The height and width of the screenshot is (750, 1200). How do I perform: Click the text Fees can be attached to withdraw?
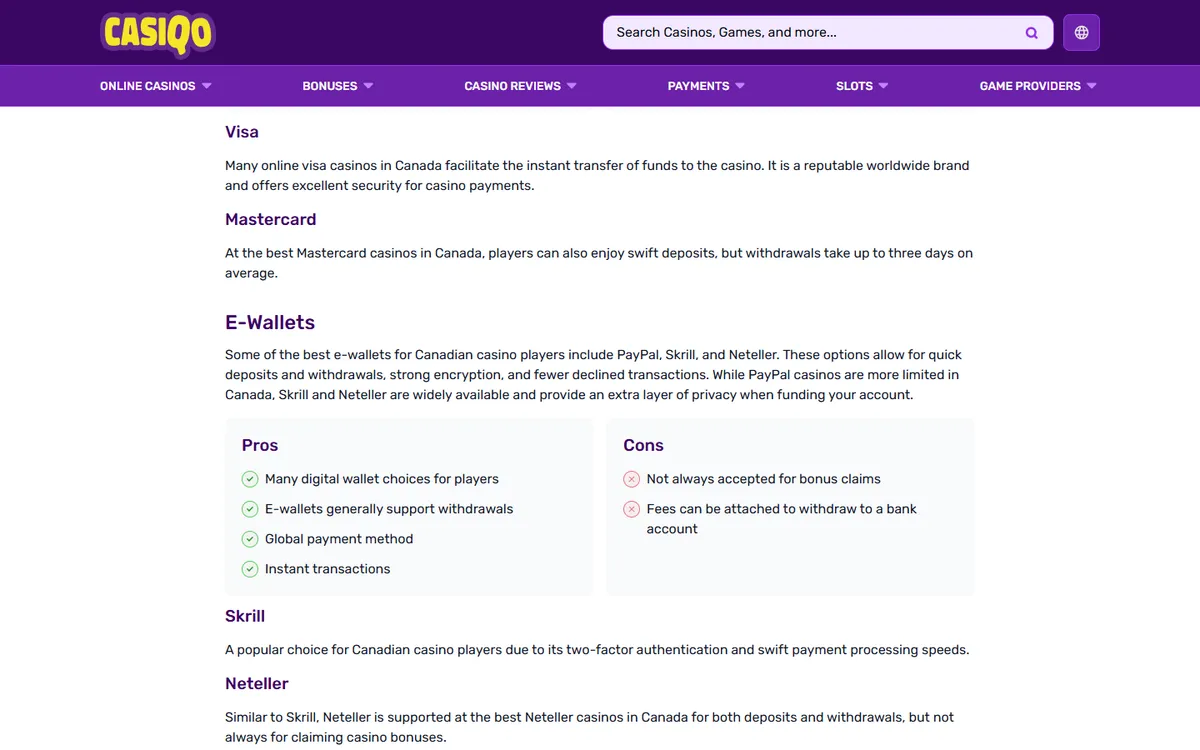782,519
